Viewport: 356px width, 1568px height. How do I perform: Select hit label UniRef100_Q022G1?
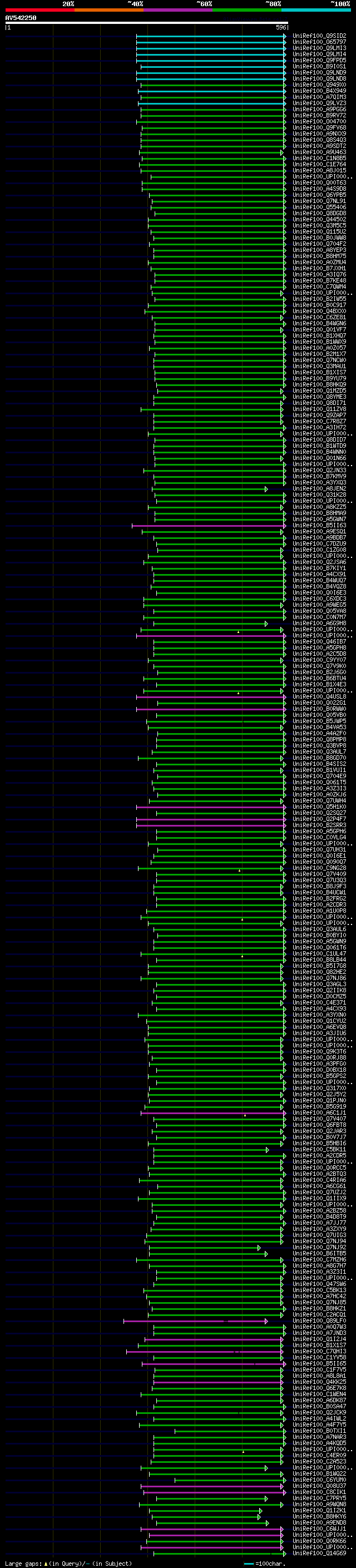pyautogui.click(x=319, y=703)
